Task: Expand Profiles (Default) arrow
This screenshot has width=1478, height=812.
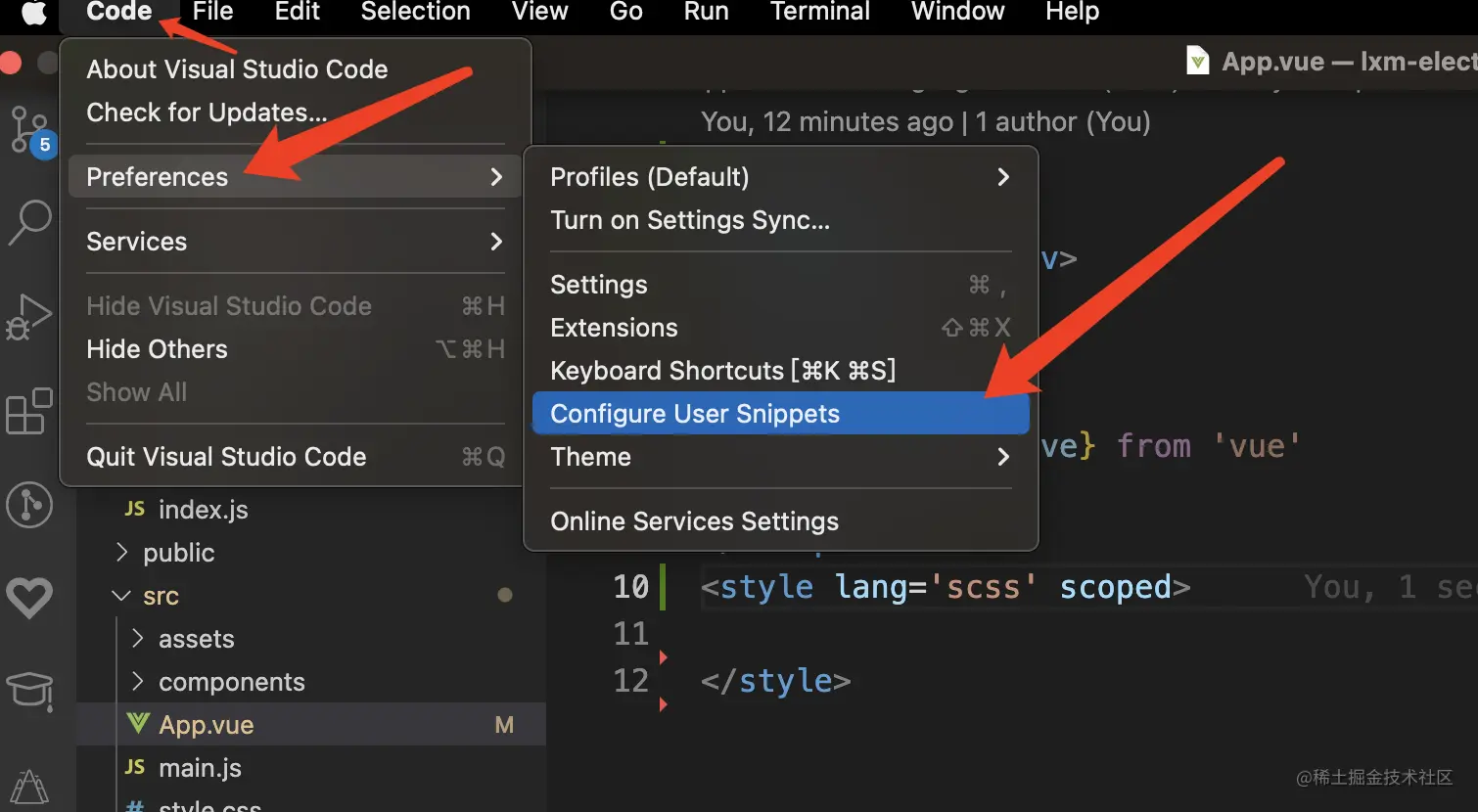Action: click(x=1003, y=177)
